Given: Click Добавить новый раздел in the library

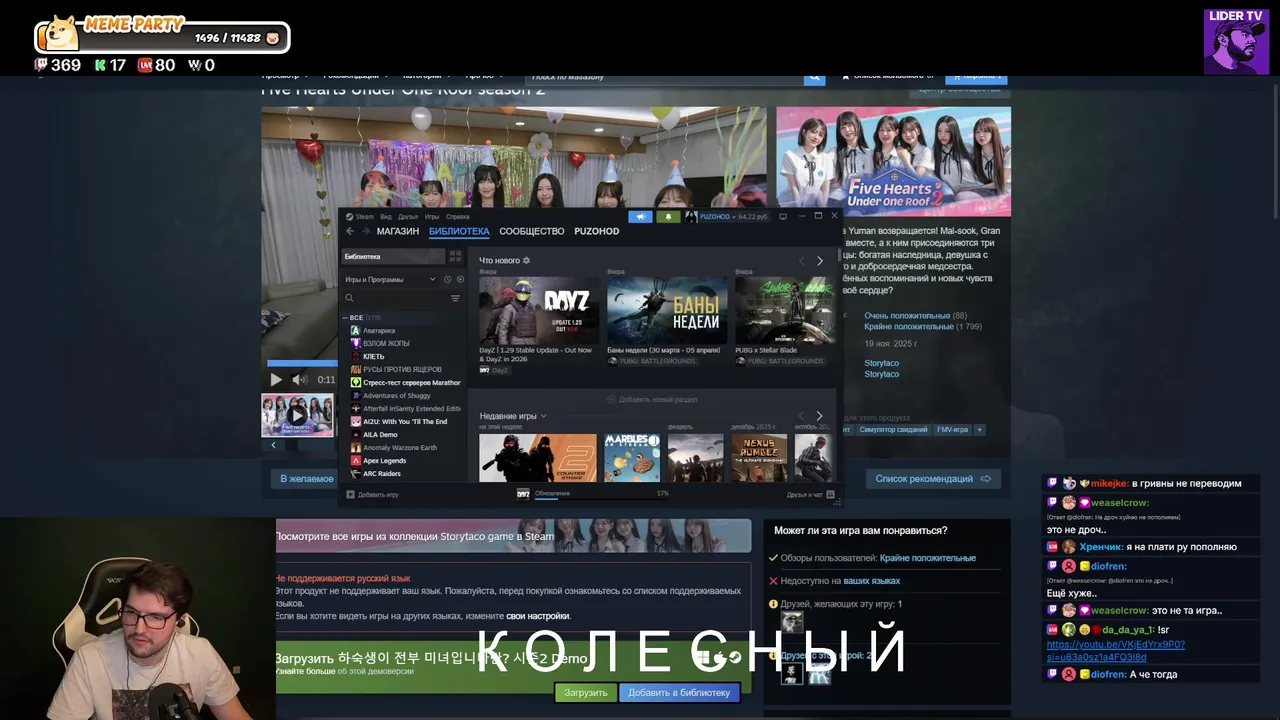Looking at the screenshot, I should [x=652, y=399].
